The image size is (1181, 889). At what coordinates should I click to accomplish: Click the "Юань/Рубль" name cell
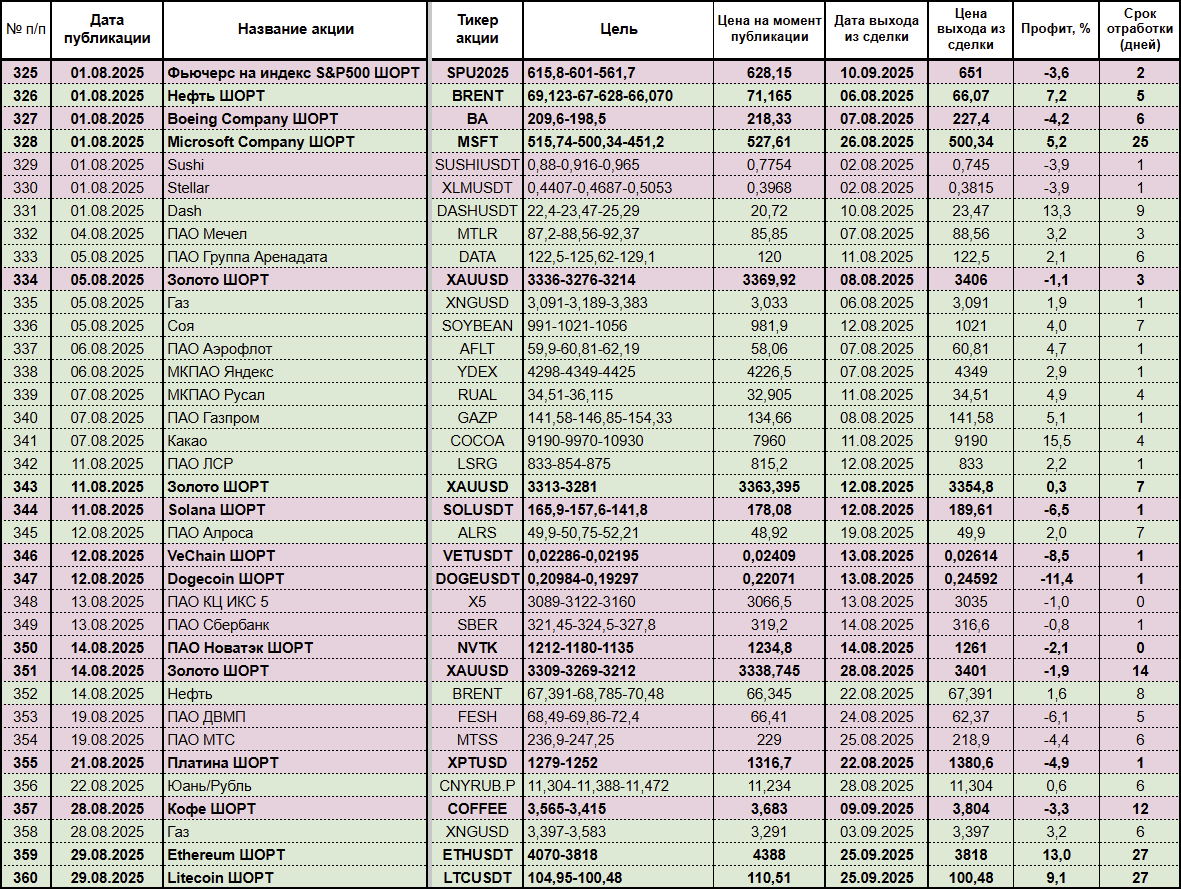[207, 786]
